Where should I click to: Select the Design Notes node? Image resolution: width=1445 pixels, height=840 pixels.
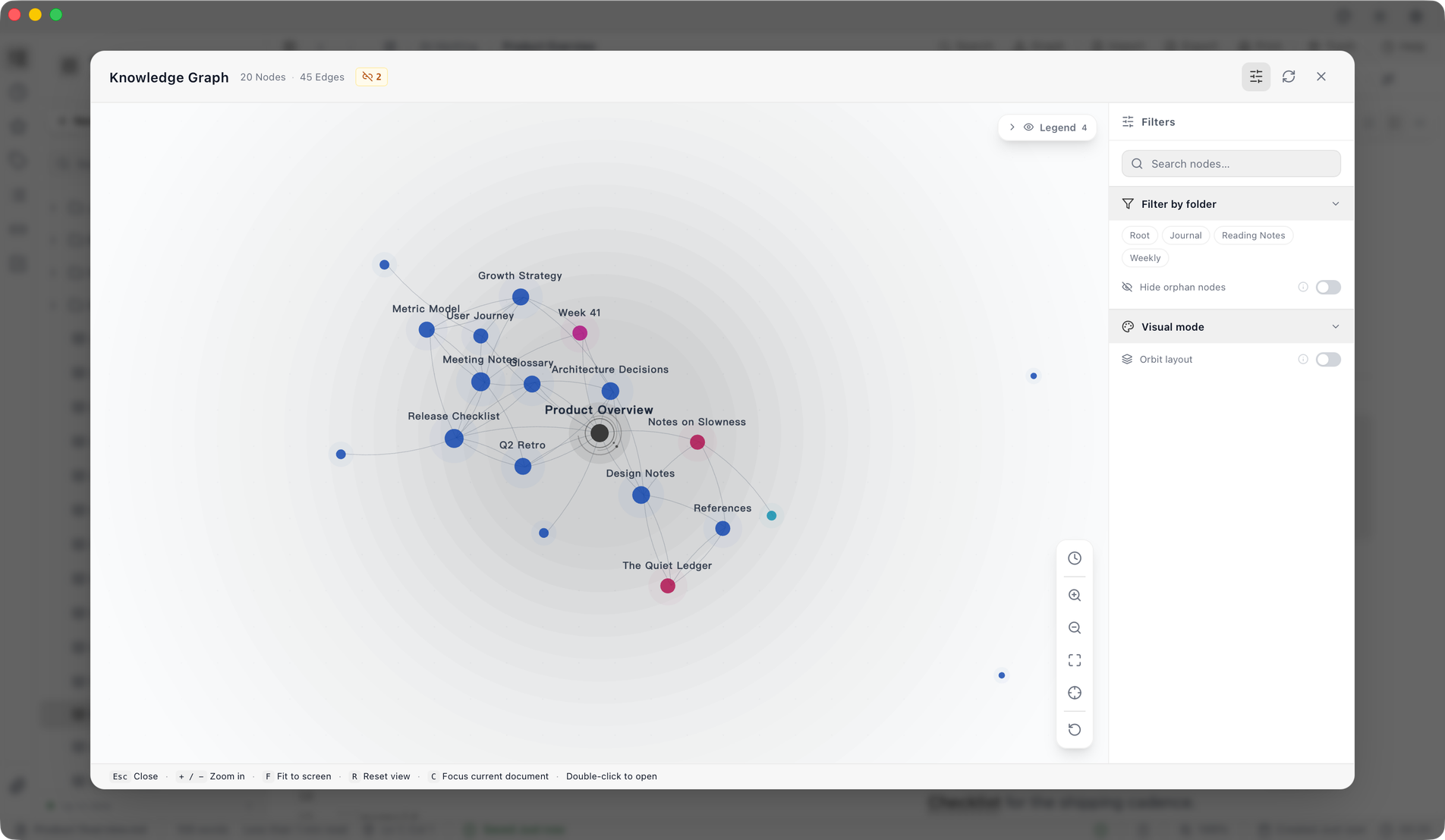641,496
